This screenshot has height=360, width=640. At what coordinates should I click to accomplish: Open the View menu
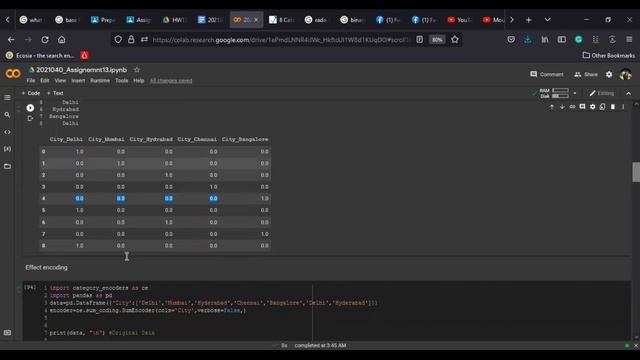pyautogui.click(x=60, y=81)
